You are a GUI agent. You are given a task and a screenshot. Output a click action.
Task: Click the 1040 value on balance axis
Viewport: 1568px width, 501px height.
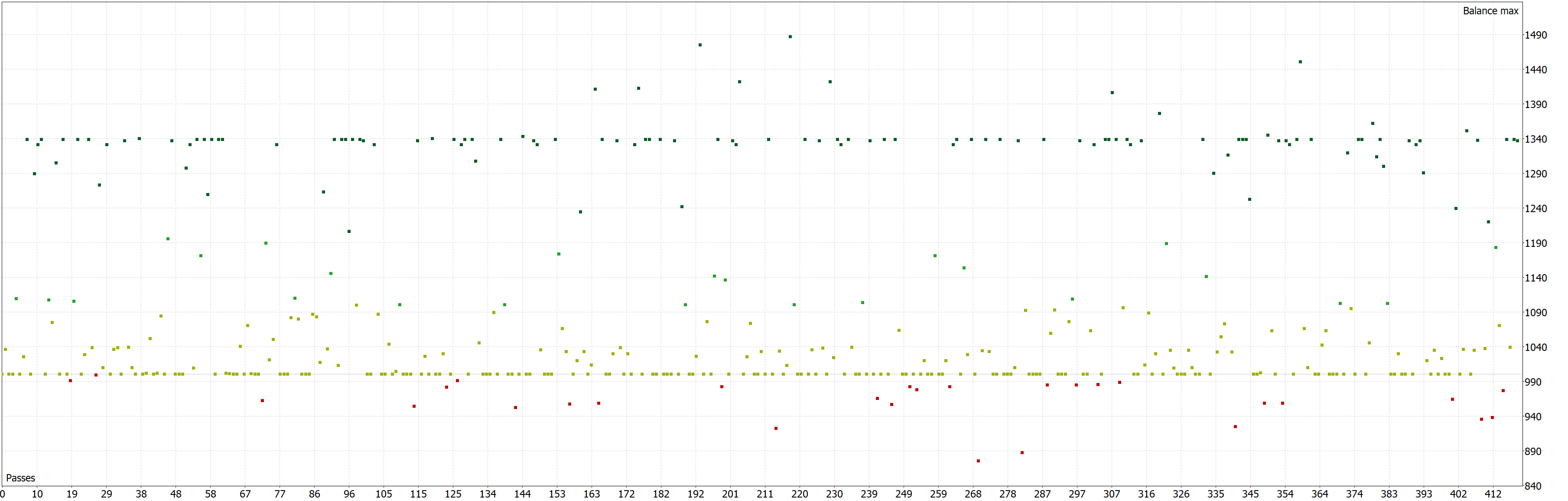pyautogui.click(x=1535, y=347)
